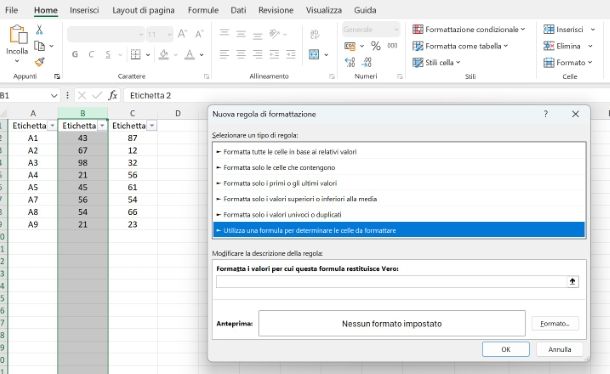Toggle bold G formatting

[x=75, y=54]
